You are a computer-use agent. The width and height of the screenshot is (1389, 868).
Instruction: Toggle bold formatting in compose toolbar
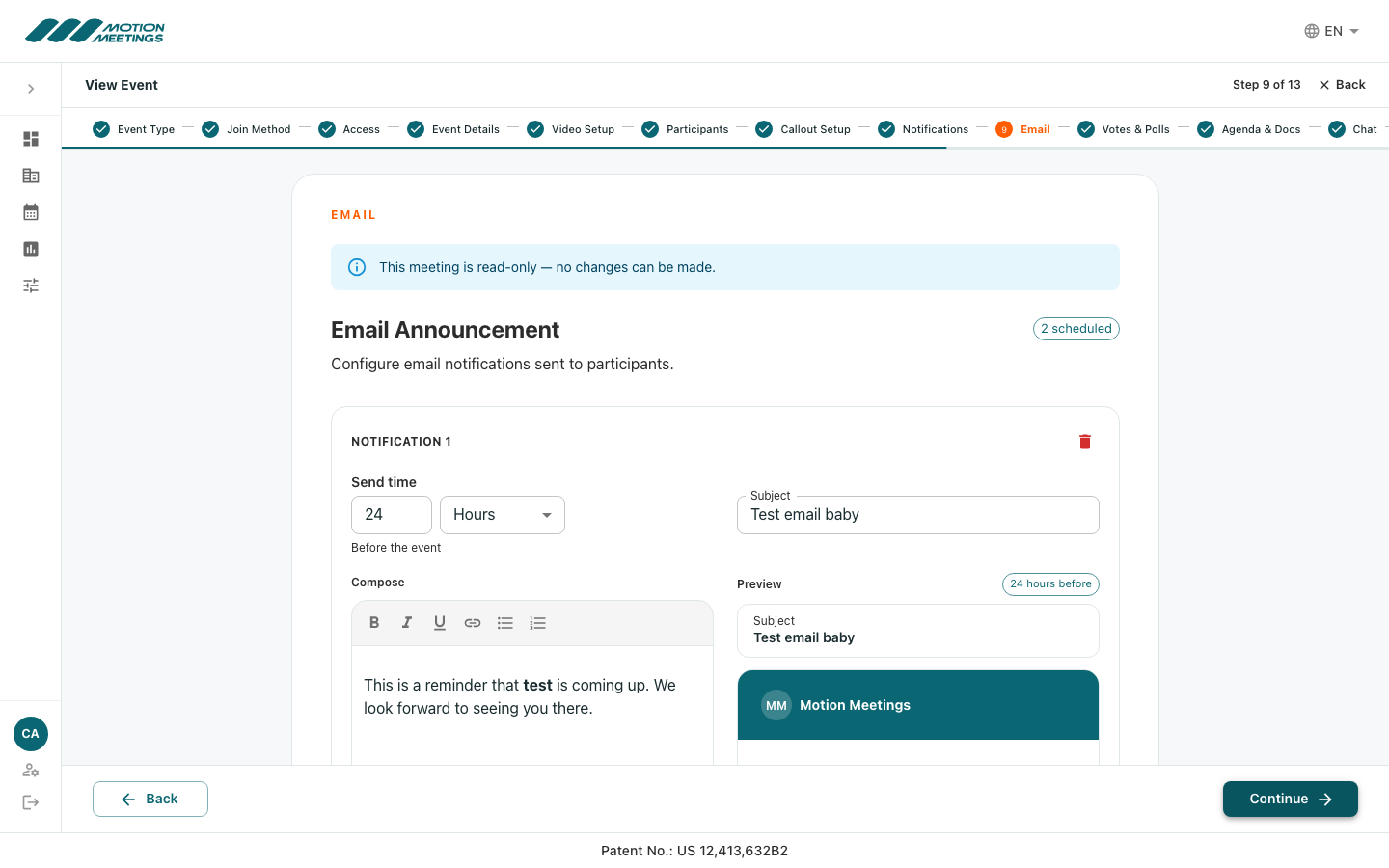pos(374,623)
